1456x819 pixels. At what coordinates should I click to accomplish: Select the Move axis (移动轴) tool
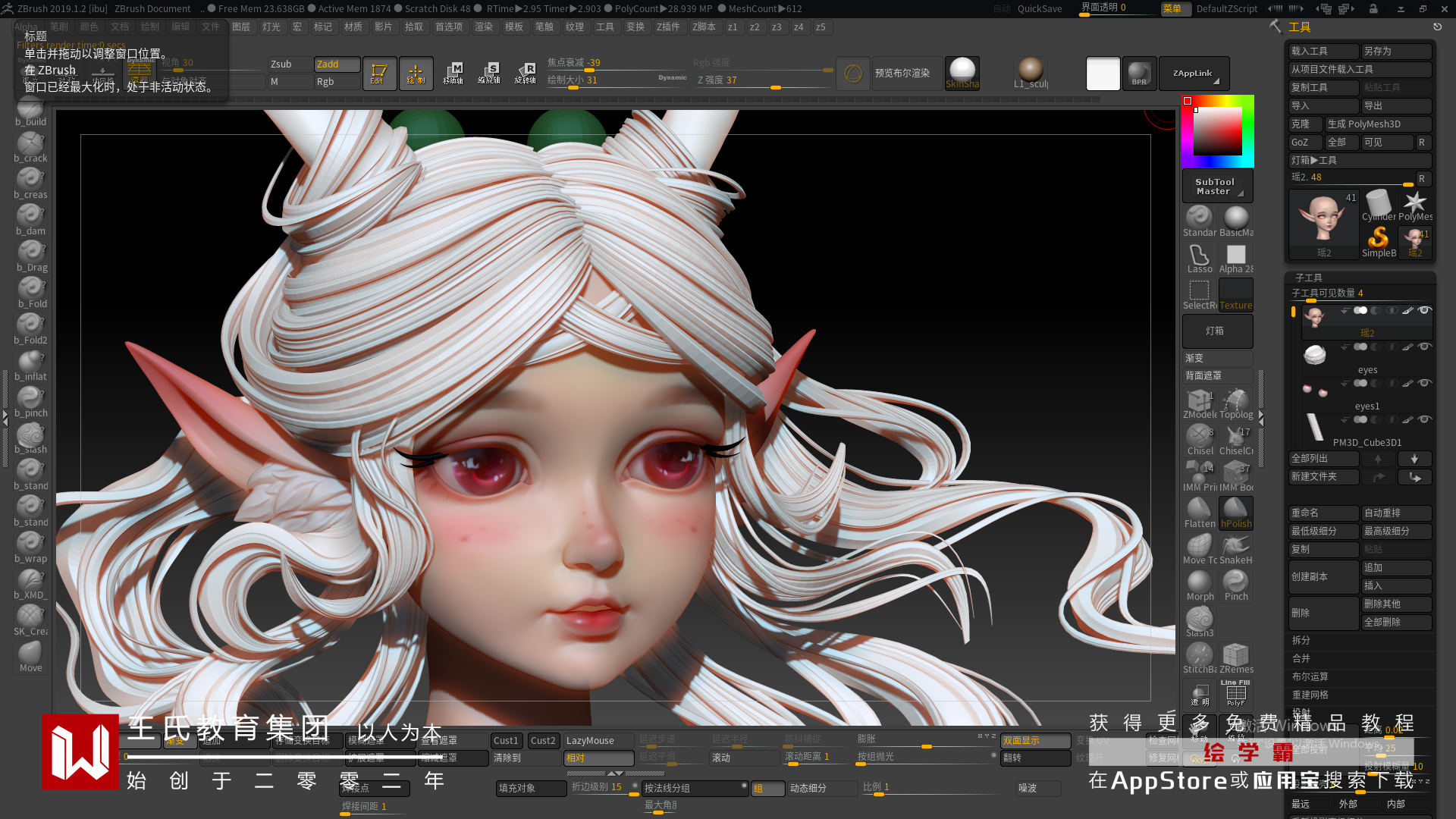point(453,73)
